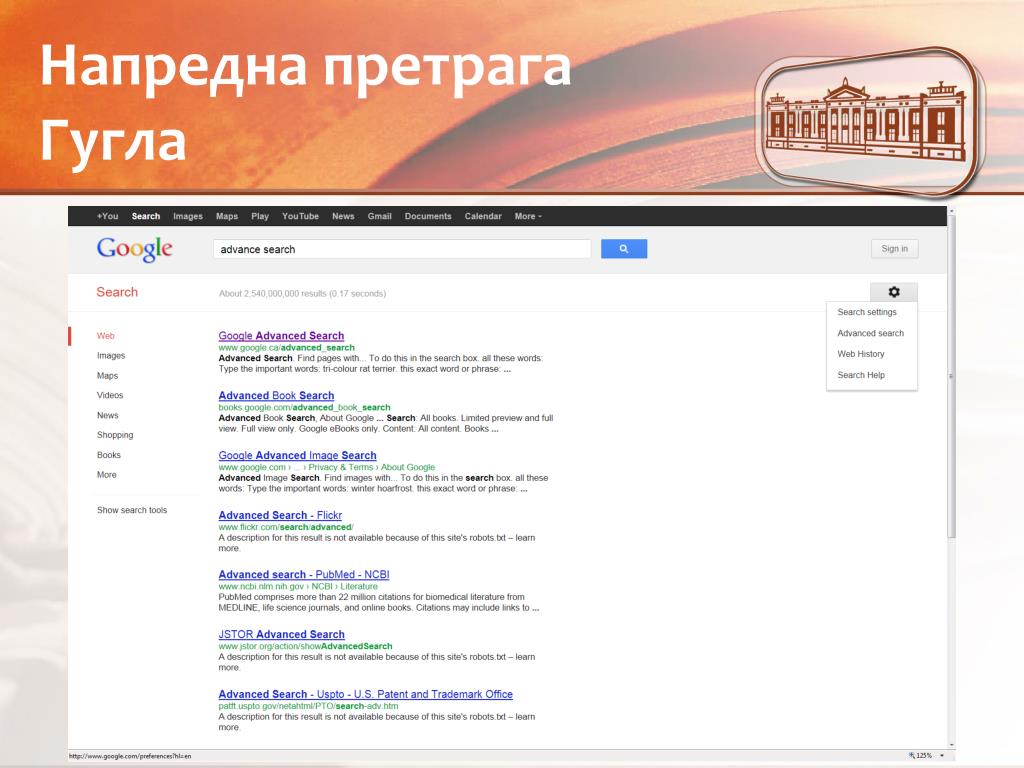1024x768 pixels.
Task: Open News in the top navigation bar
Action: coord(343,216)
